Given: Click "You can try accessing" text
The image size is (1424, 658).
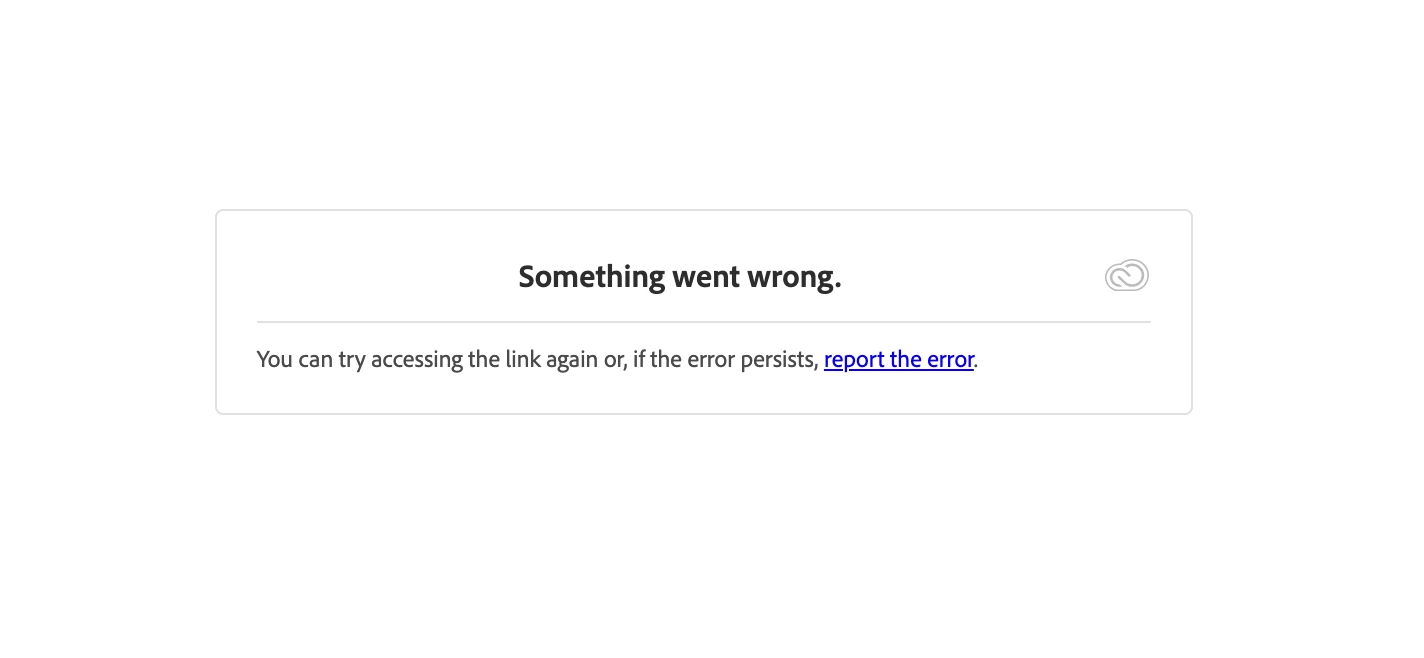Looking at the screenshot, I should pyautogui.click(x=361, y=359).
